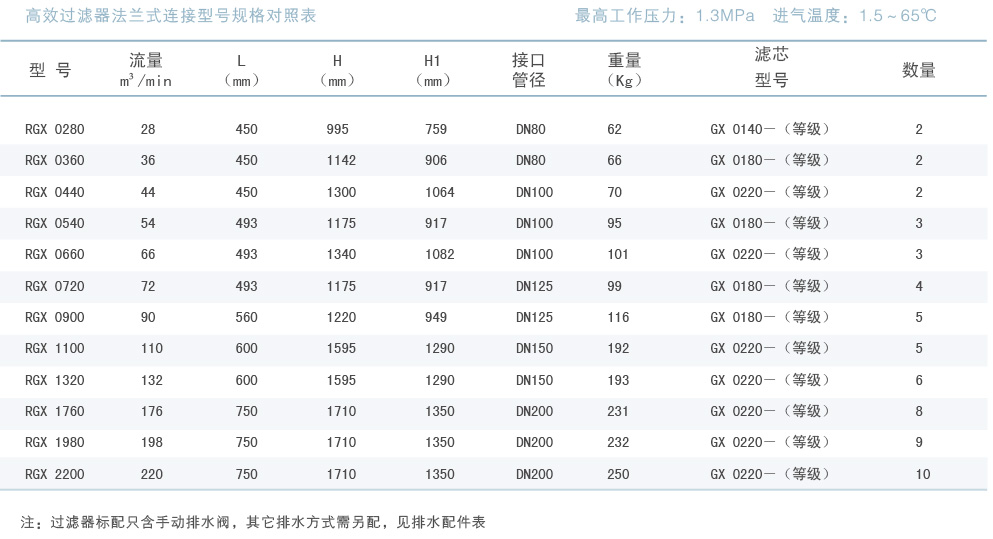
Task: Click the H1 (mm) column header
Action: click(x=432, y=70)
